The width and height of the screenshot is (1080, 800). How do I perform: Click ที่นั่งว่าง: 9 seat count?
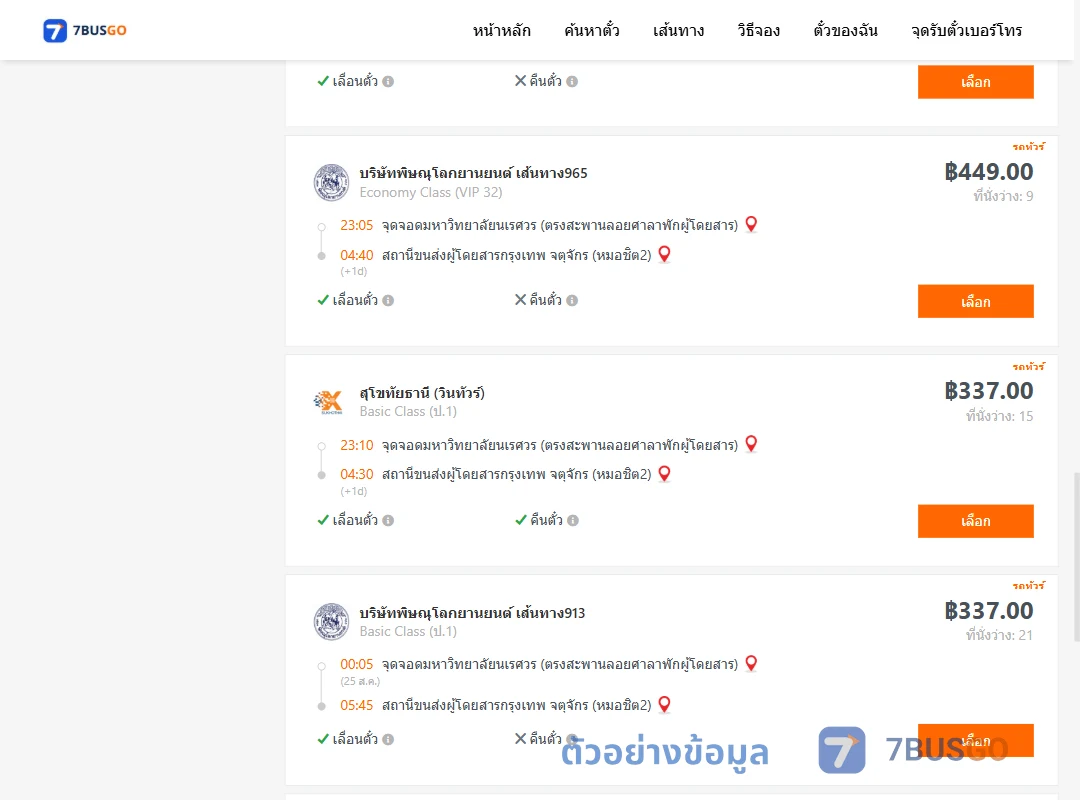pyautogui.click(x=1003, y=196)
